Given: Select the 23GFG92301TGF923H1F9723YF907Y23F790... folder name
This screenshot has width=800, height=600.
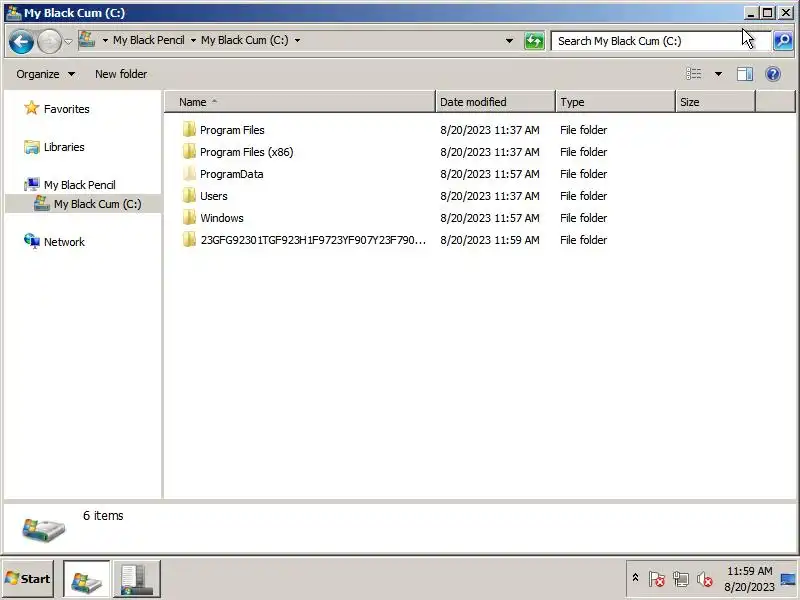Looking at the screenshot, I should 313,240.
